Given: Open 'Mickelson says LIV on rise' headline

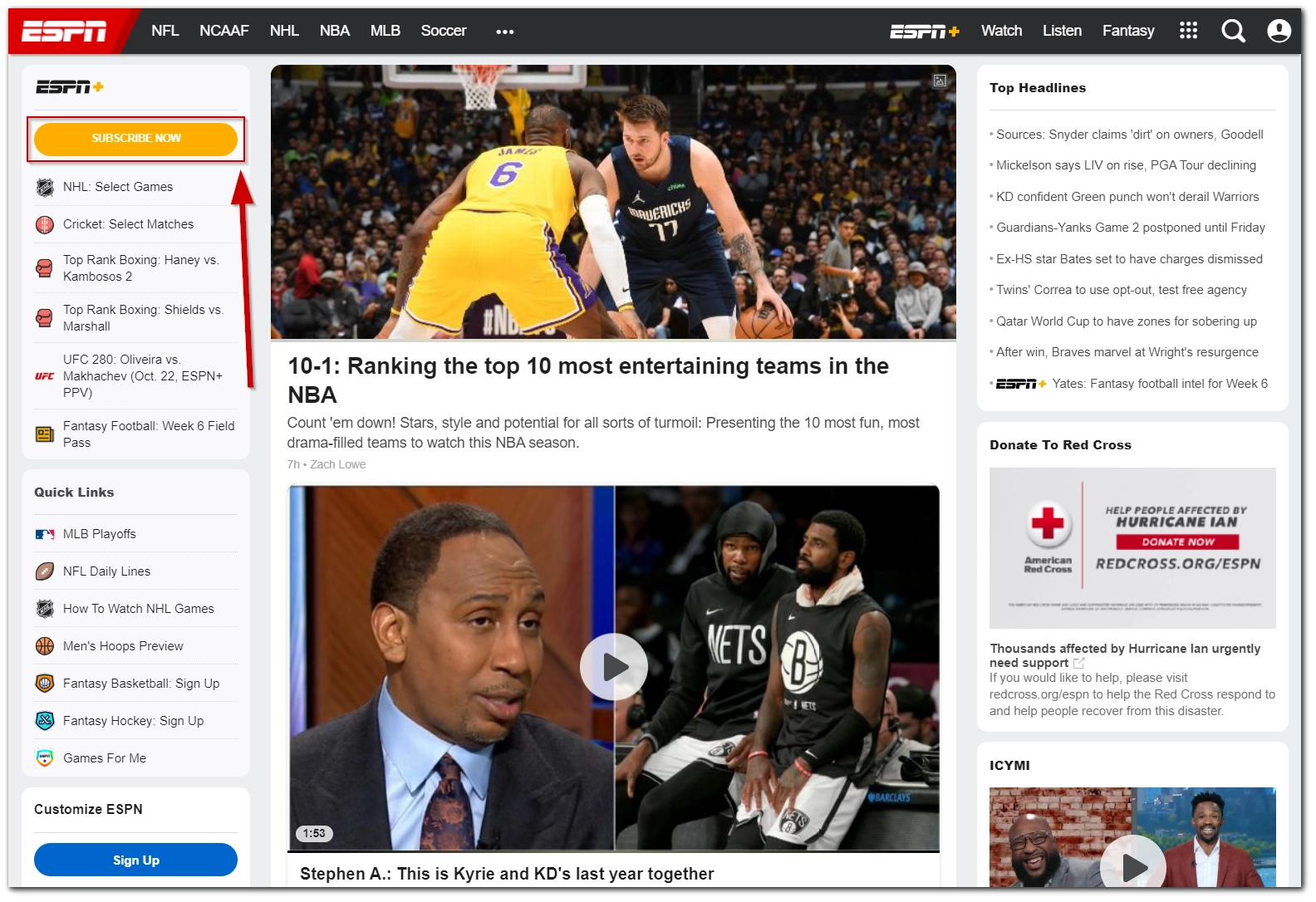Looking at the screenshot, I should 1127,165.
